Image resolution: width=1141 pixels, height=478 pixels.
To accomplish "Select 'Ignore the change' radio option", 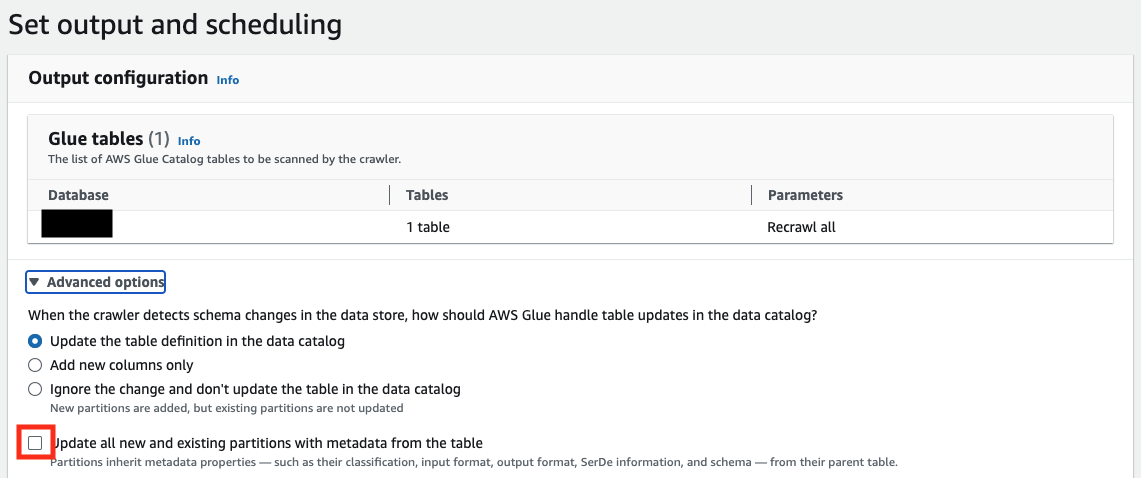I will pos(35,389).
